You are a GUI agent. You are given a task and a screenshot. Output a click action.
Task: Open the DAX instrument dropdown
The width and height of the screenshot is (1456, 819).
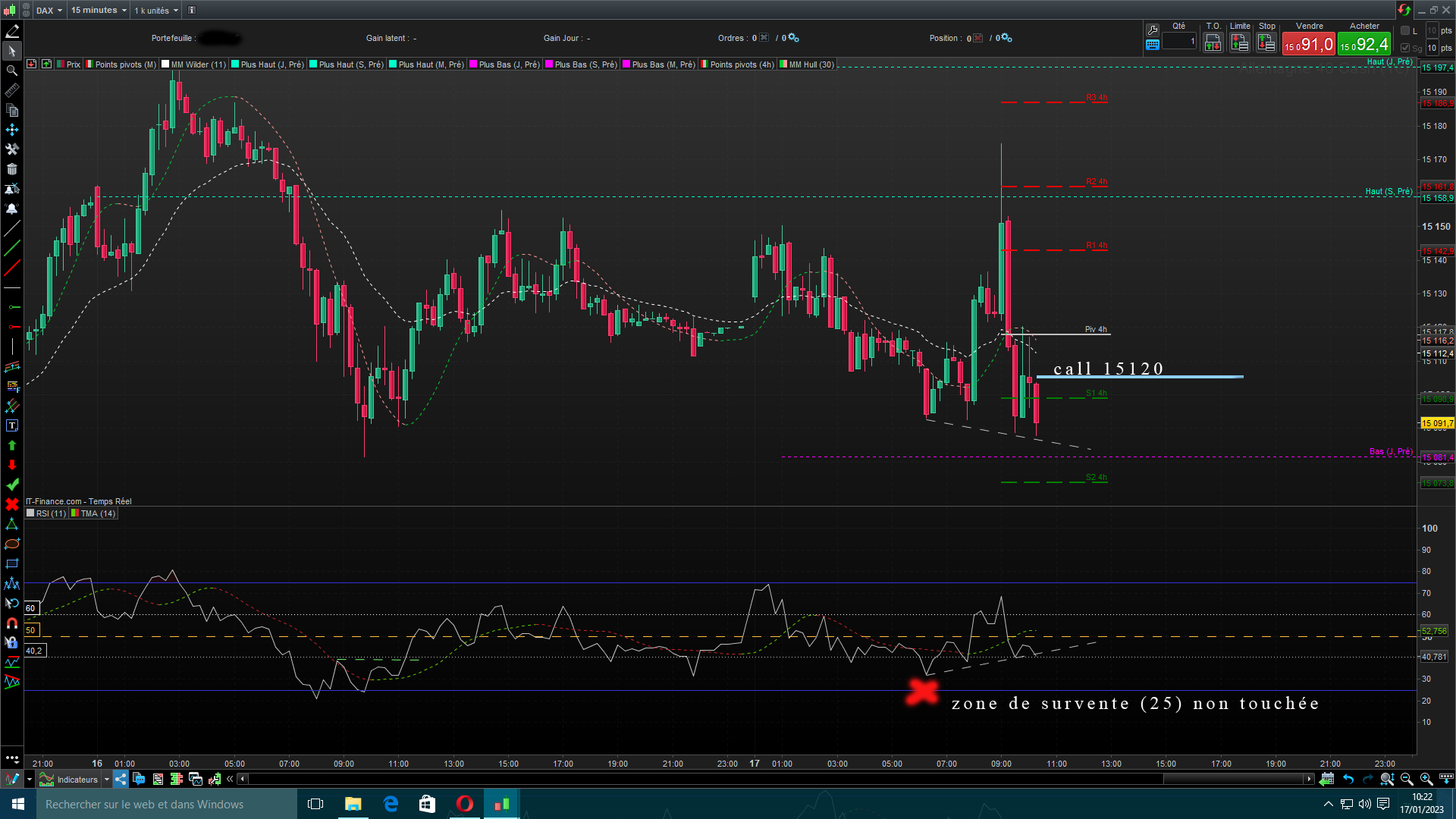point(50,10)
